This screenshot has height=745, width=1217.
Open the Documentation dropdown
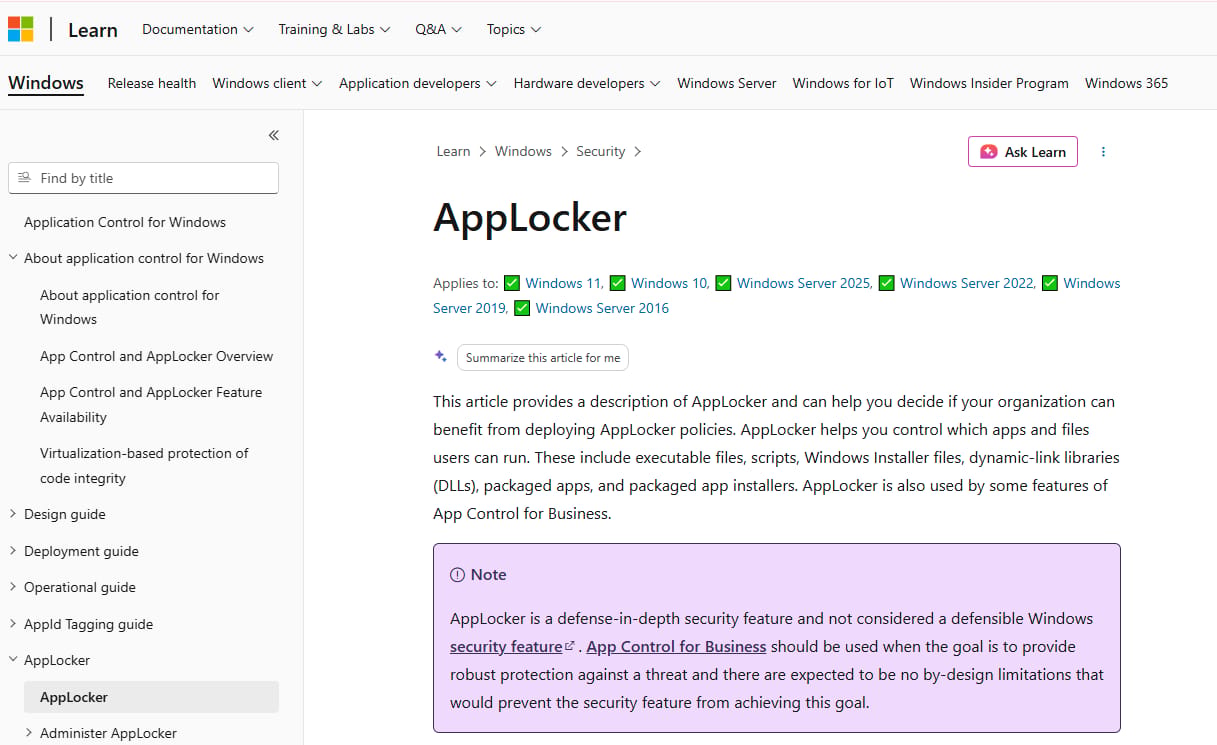(x=198, y=29)
